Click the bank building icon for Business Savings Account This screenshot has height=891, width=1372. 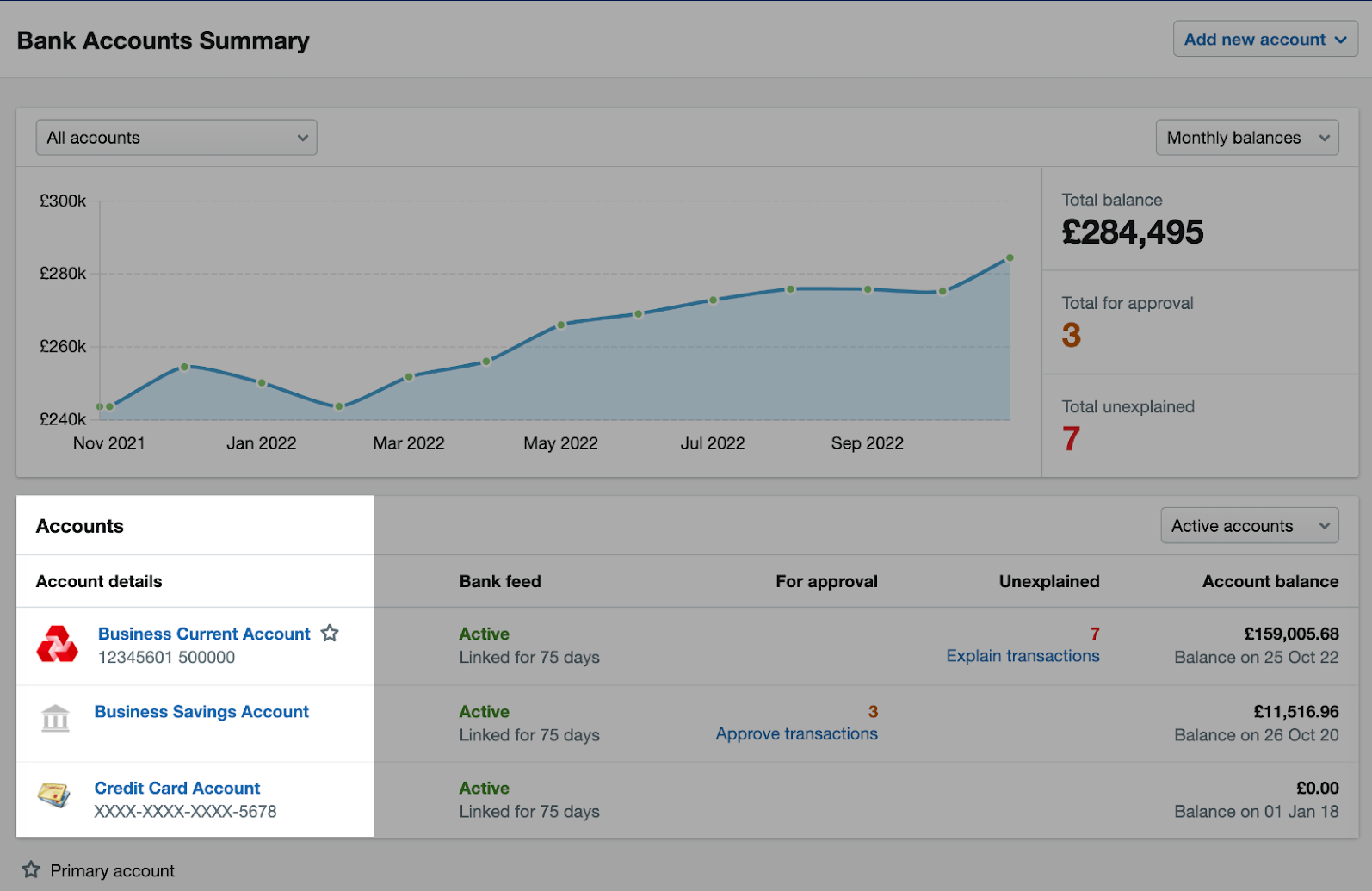[x=55, y=717]
